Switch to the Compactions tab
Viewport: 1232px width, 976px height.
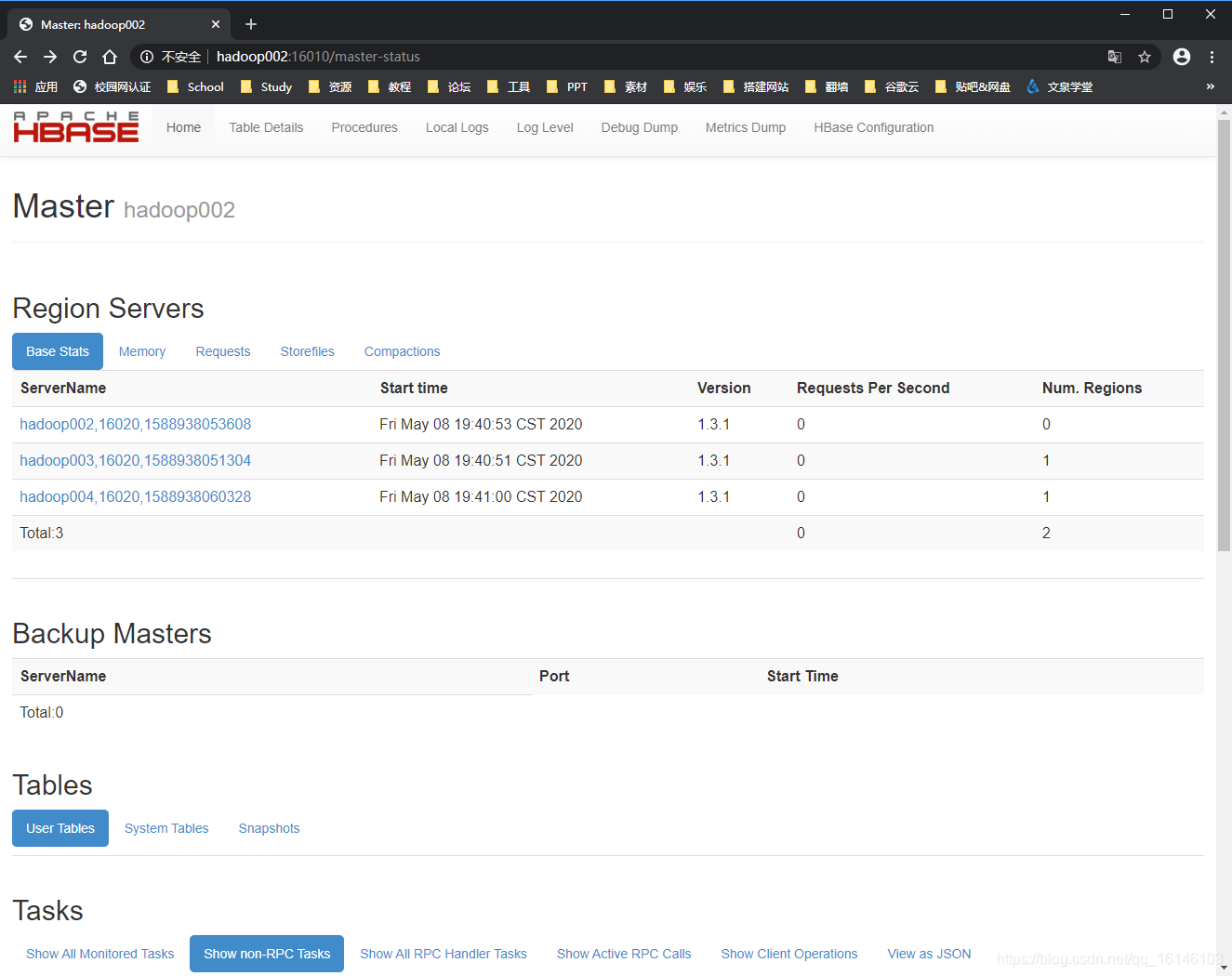(x=403, y=351)
